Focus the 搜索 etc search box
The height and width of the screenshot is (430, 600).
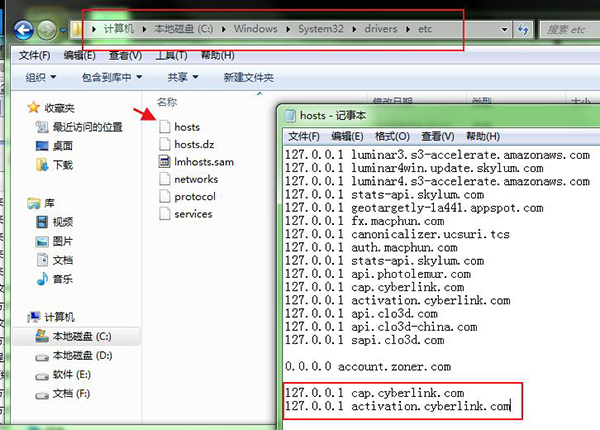click(x=570, y=29)
